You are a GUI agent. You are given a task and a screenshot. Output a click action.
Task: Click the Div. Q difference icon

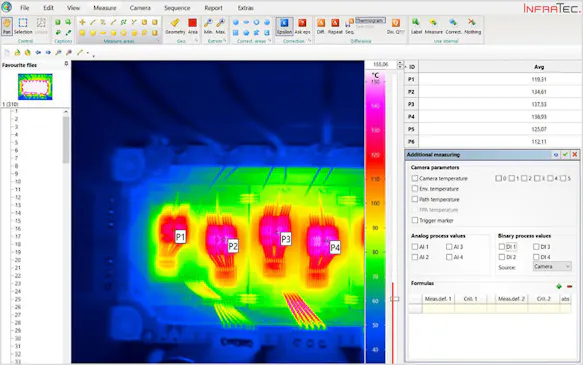396,26
